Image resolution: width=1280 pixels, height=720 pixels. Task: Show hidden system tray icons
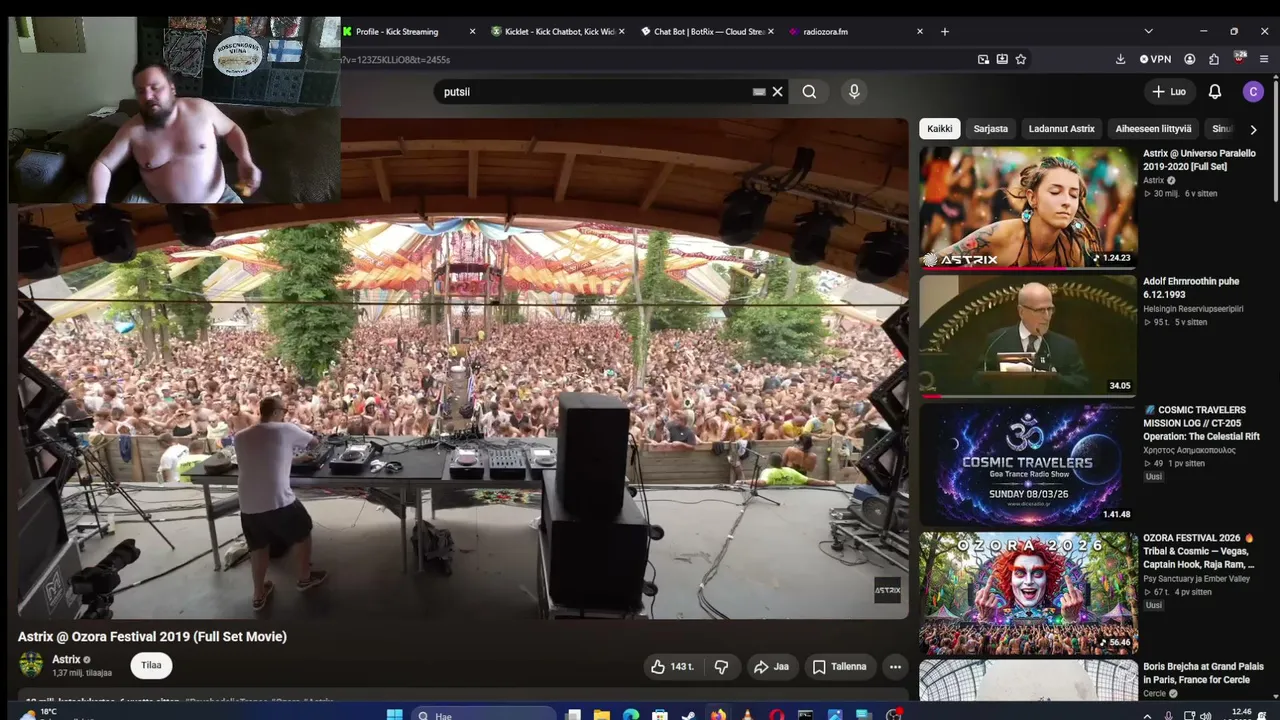point(1147,715)
